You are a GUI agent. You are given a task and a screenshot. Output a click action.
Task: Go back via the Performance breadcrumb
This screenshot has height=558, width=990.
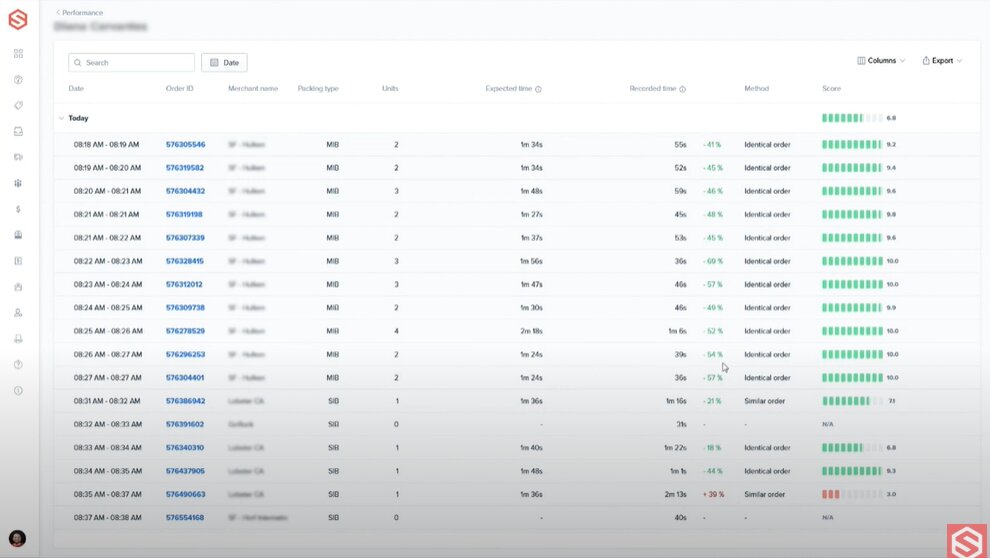[x=80, y=13]
